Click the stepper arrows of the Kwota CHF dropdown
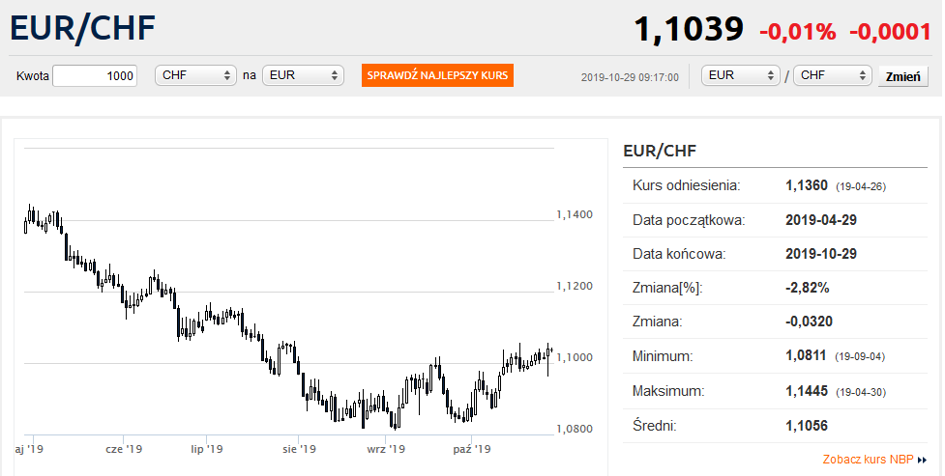The image size is (945, 476). [227, 76]
